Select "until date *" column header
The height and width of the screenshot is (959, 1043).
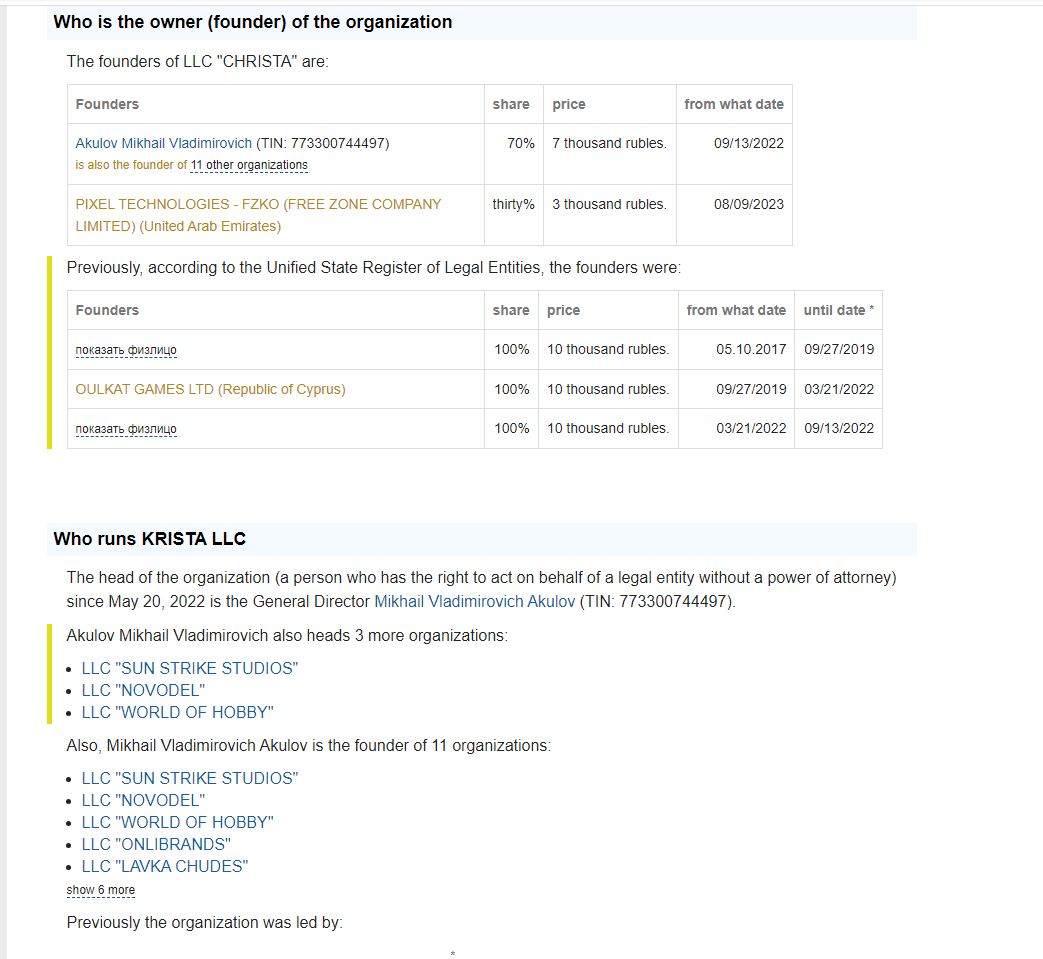pos(839,310)
